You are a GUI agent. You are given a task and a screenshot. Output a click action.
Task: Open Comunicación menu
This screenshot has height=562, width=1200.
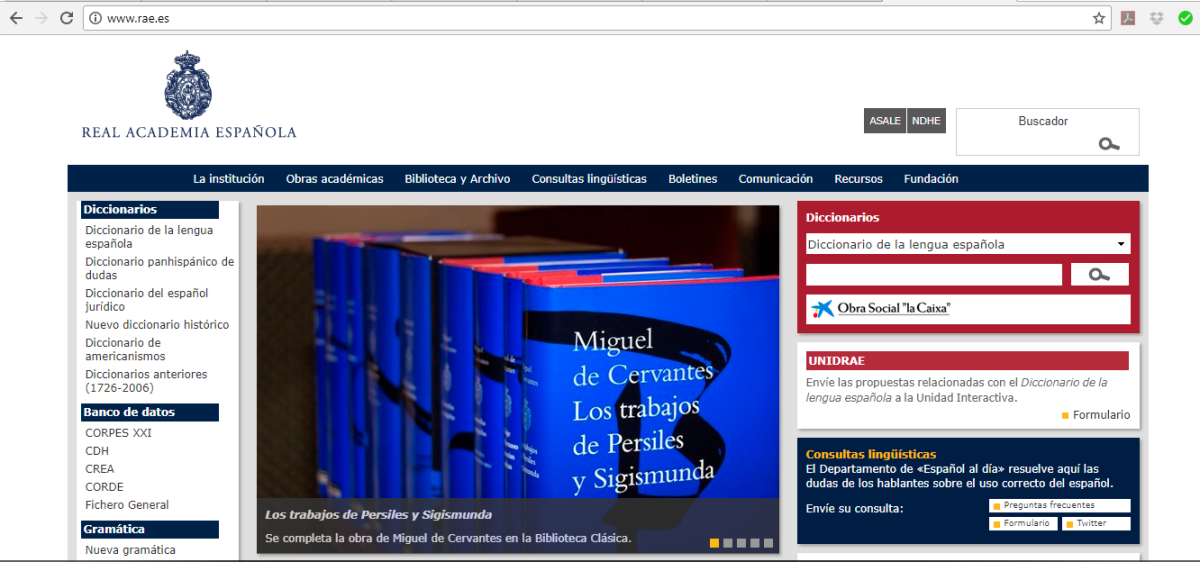tap(776, 179)
